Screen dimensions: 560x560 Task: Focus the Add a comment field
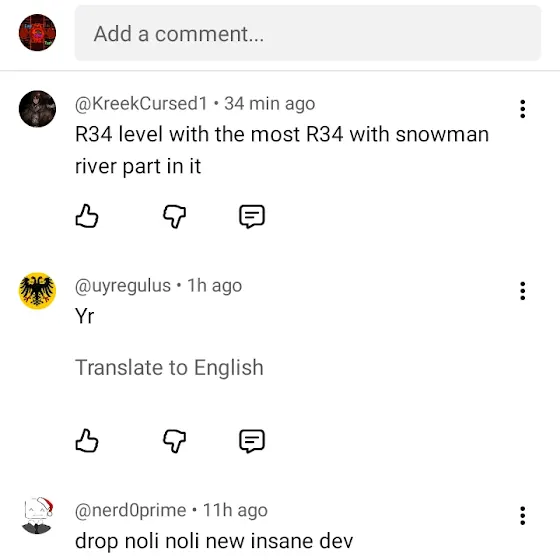[x=308, y=33]
